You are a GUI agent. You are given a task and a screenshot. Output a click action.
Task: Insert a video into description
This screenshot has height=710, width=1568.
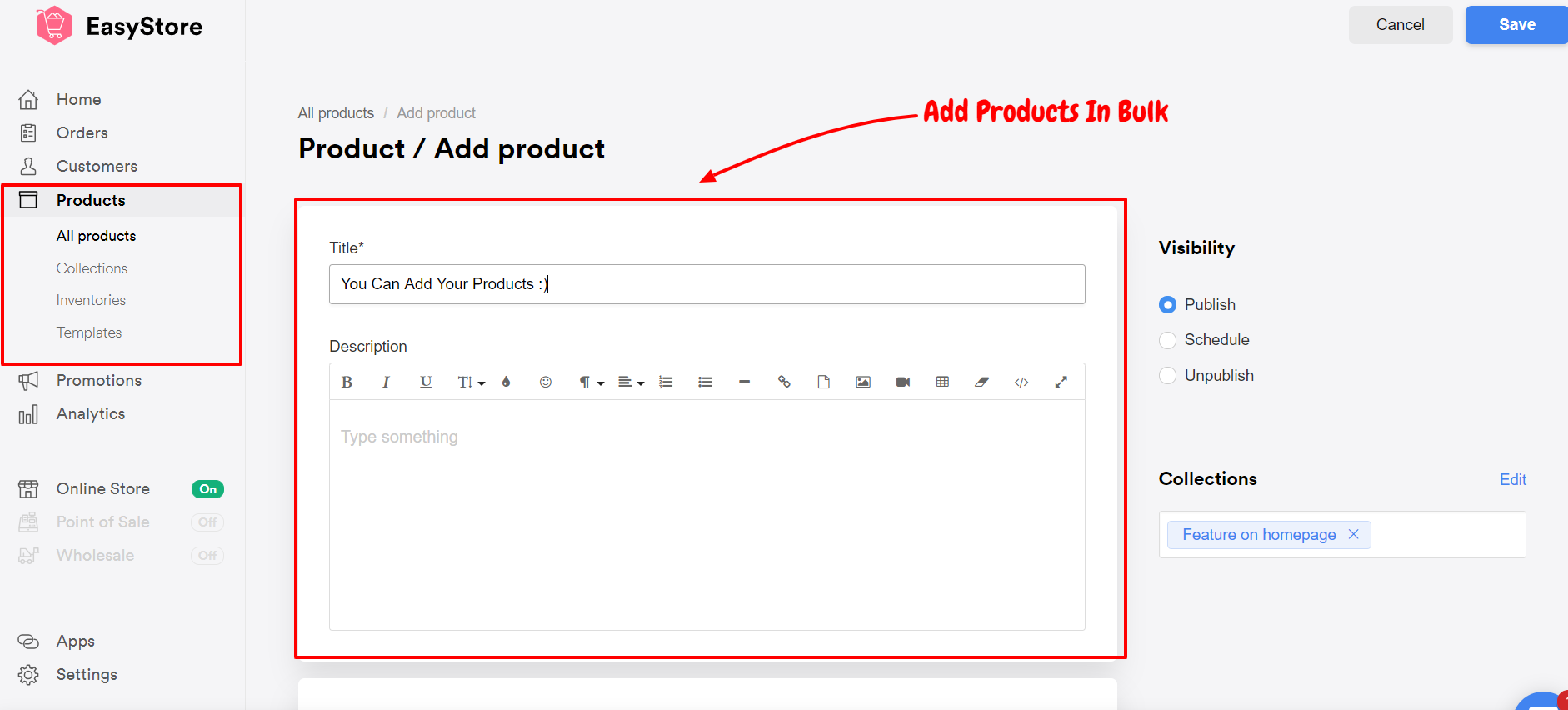tap(903, 382)
